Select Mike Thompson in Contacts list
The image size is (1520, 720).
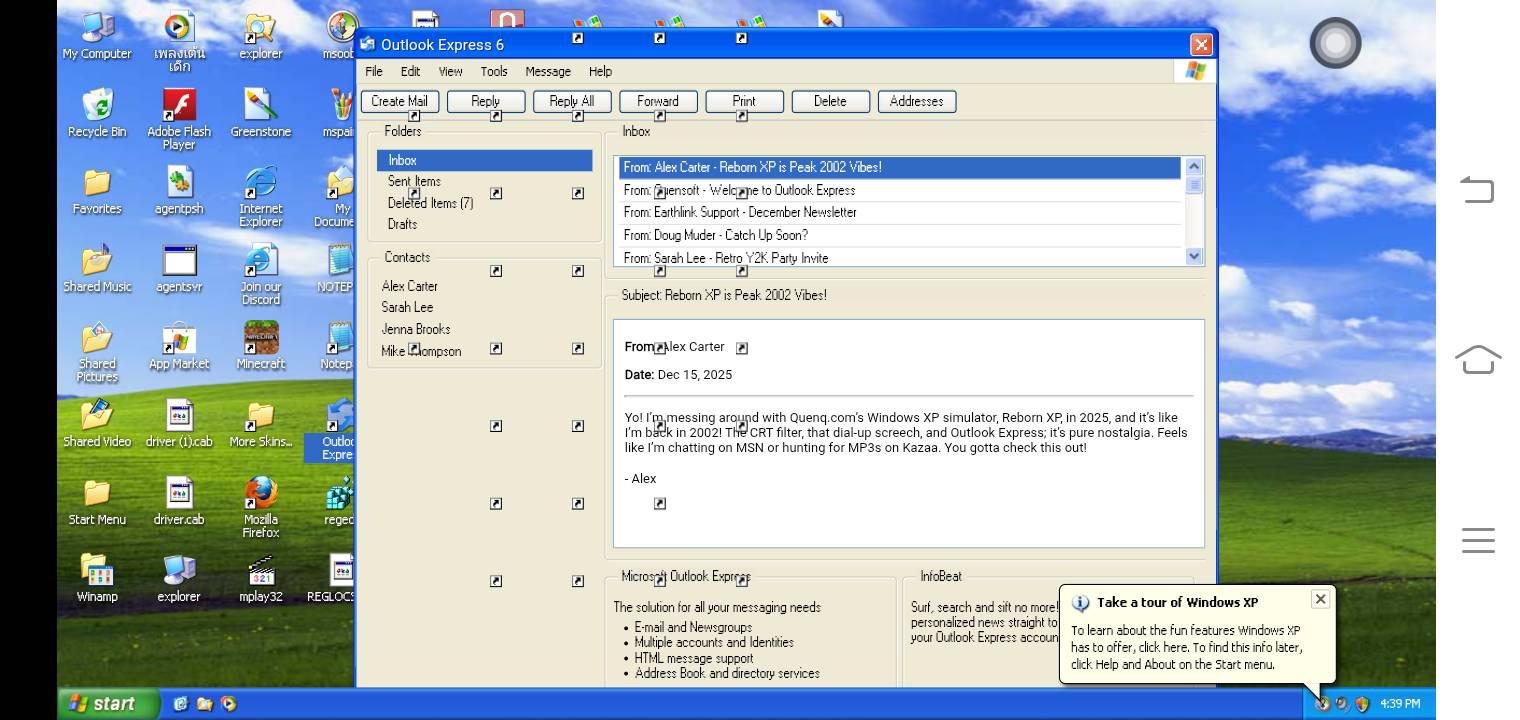tap(421, 351)
